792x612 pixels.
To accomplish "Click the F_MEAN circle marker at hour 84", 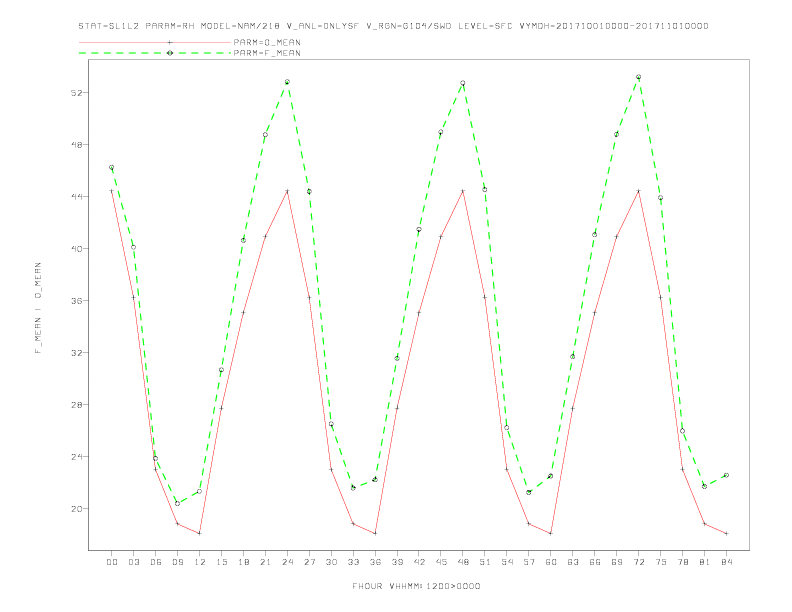I will pos(726,475).
